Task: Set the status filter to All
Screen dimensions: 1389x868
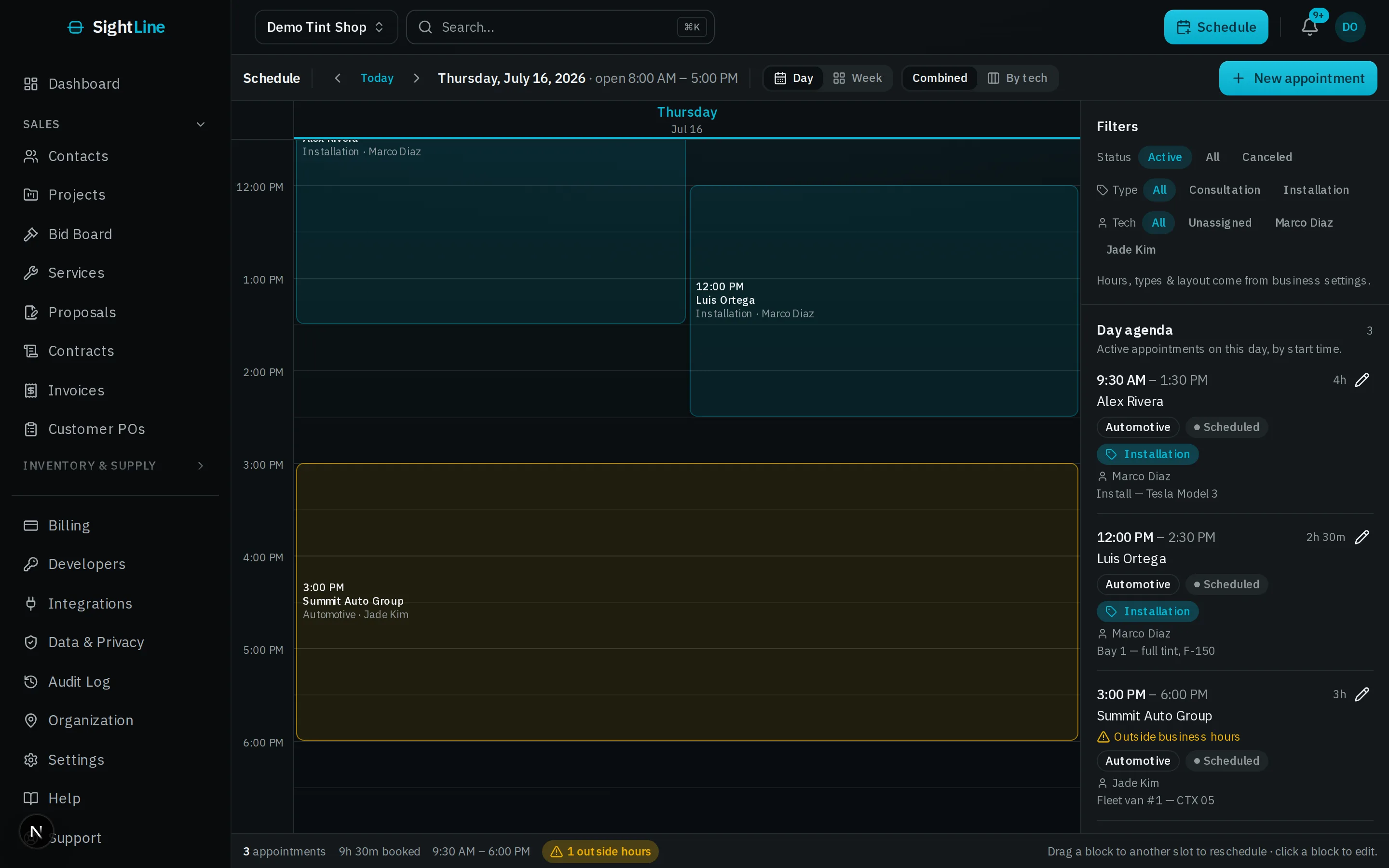Action: pos(1212,157)
